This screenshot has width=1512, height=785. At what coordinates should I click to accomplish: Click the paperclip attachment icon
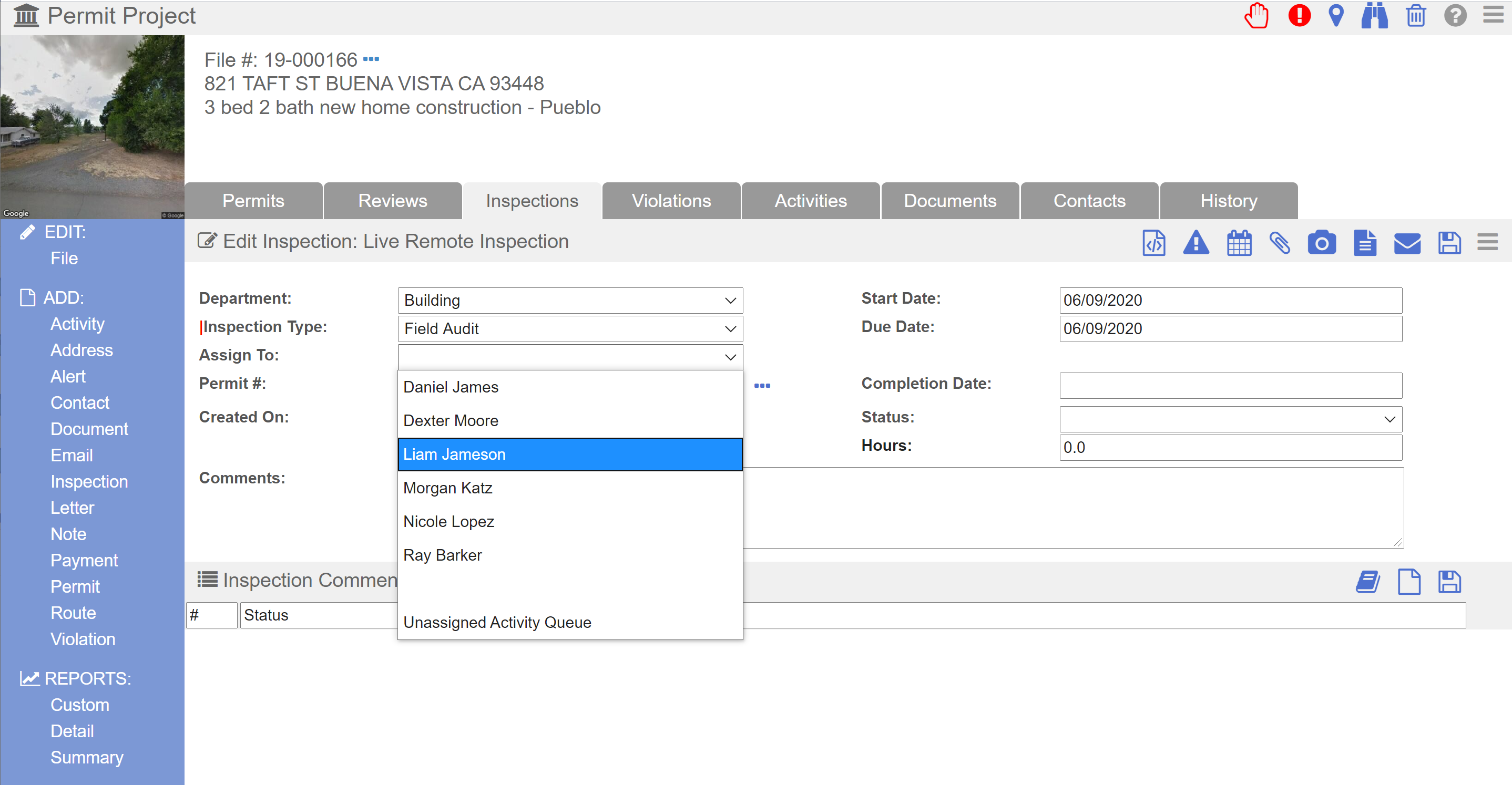[x=1280, y=242]
